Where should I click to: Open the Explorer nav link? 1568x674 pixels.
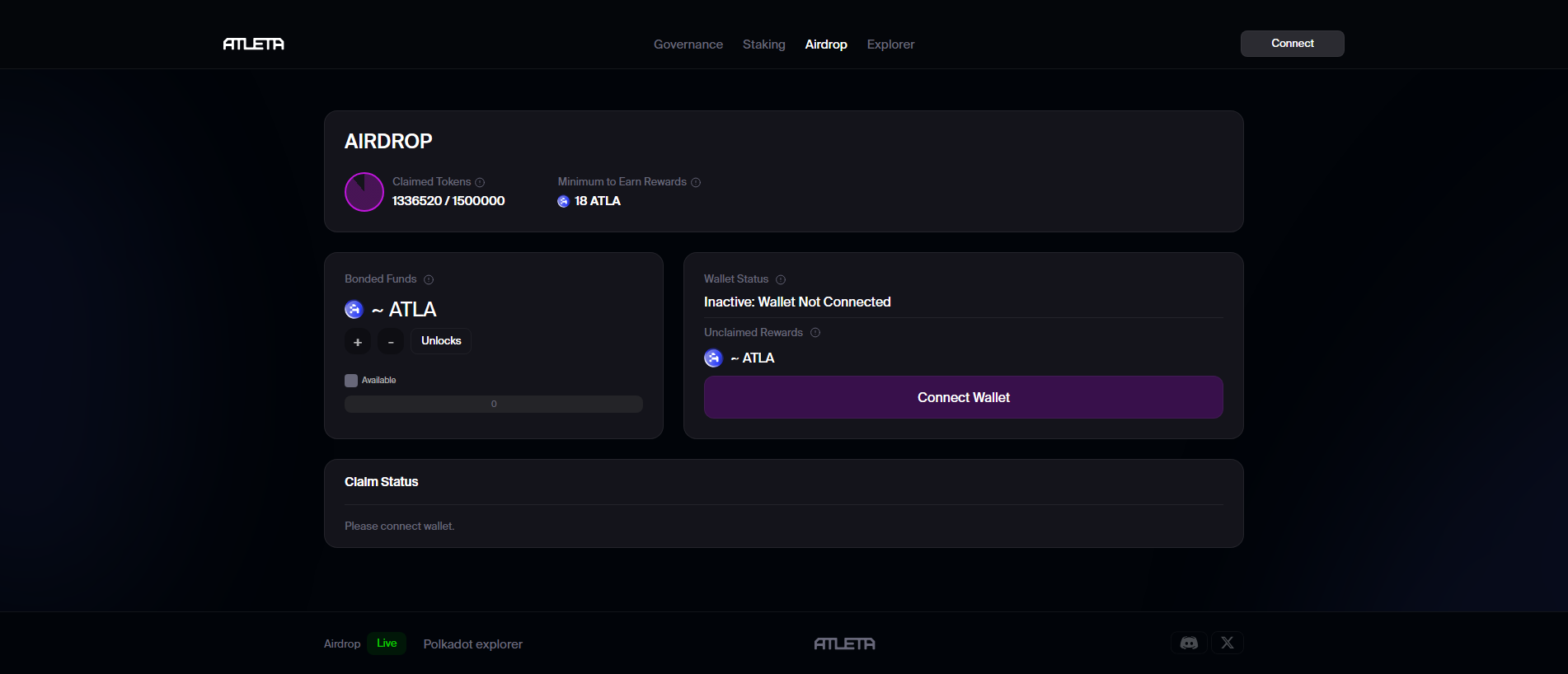click(891, 44)
